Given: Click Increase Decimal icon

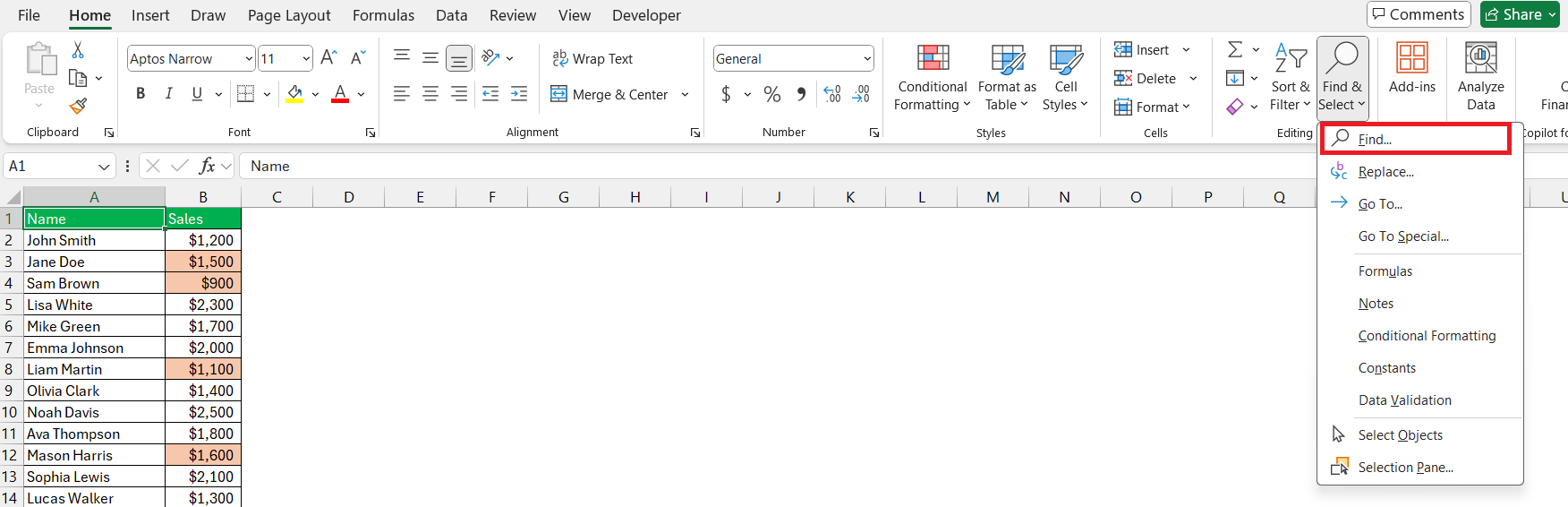Looking at the screenshot, I should click(832, 94).
